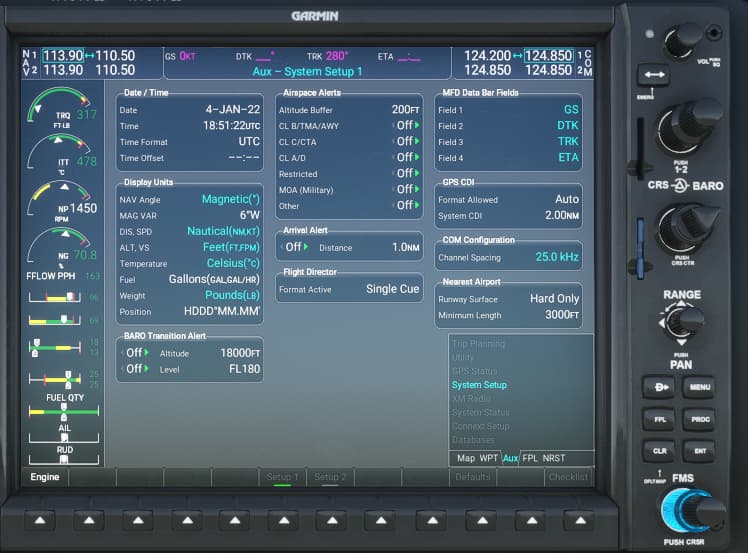Select GPS Status in the Aux page list

click(475, 371)
